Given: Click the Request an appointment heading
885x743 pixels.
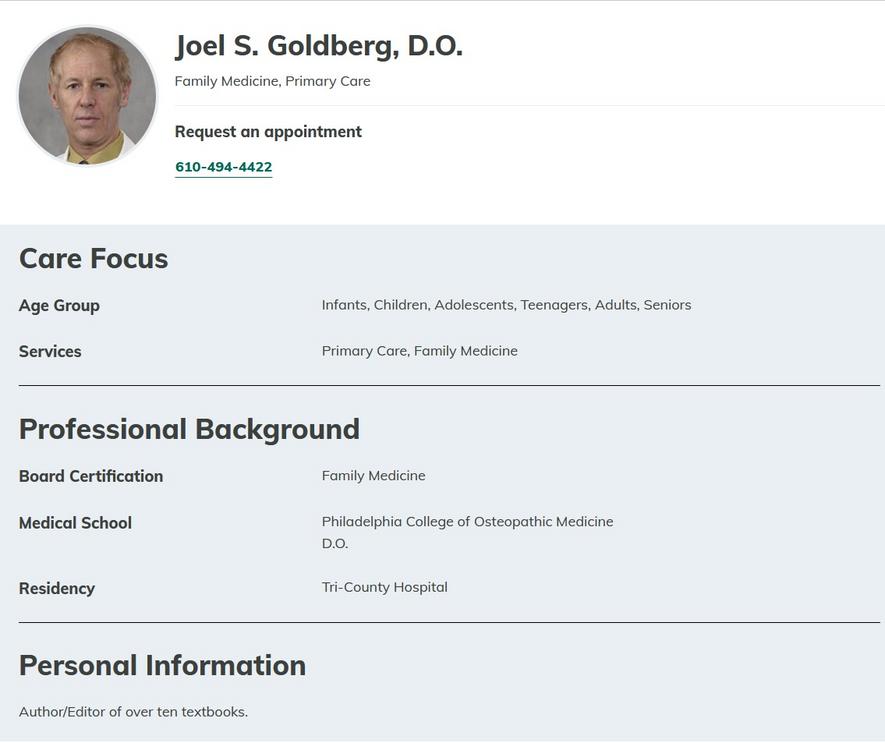Looking at the screenshot, I should pyautogui.click(x=268, y=131).
